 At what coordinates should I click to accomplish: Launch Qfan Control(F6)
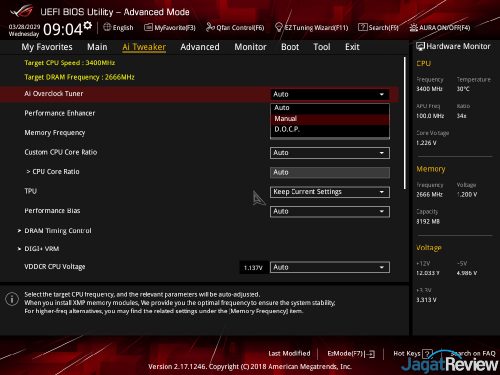(x=235, y=28)
